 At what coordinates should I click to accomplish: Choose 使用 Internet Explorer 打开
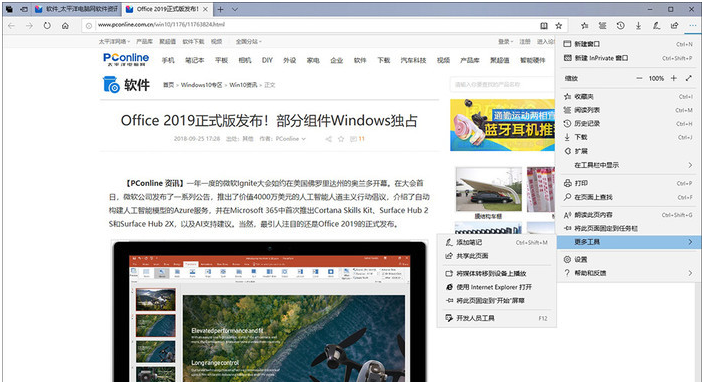496,287
